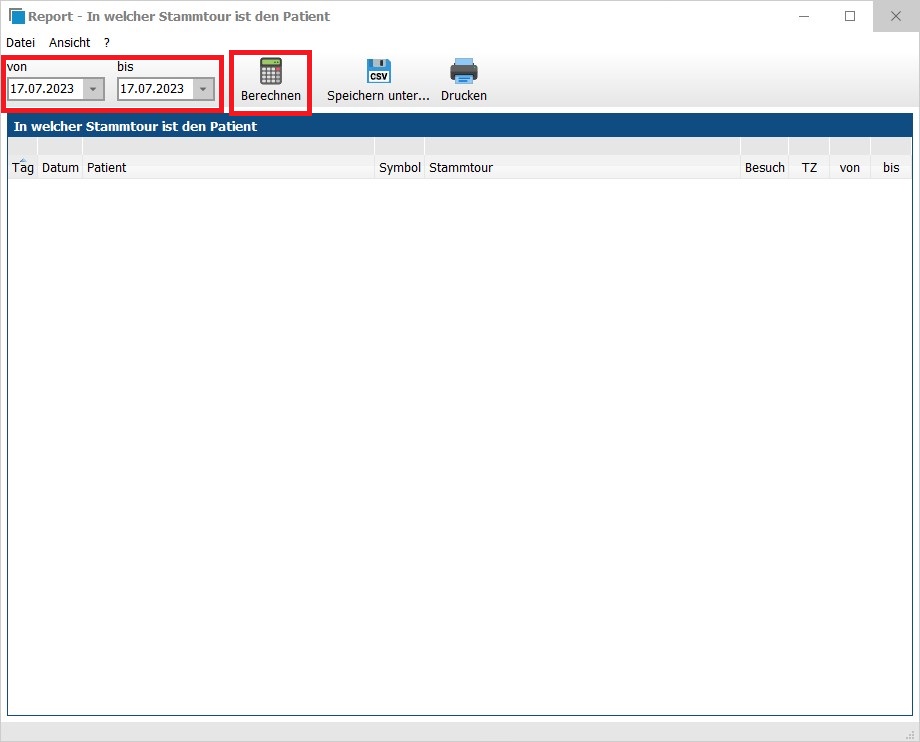Viewport: 920px width, 742px height.
Task: Sort by the Symbol column header
Action: pyautogui.click(x=400, y=167)
